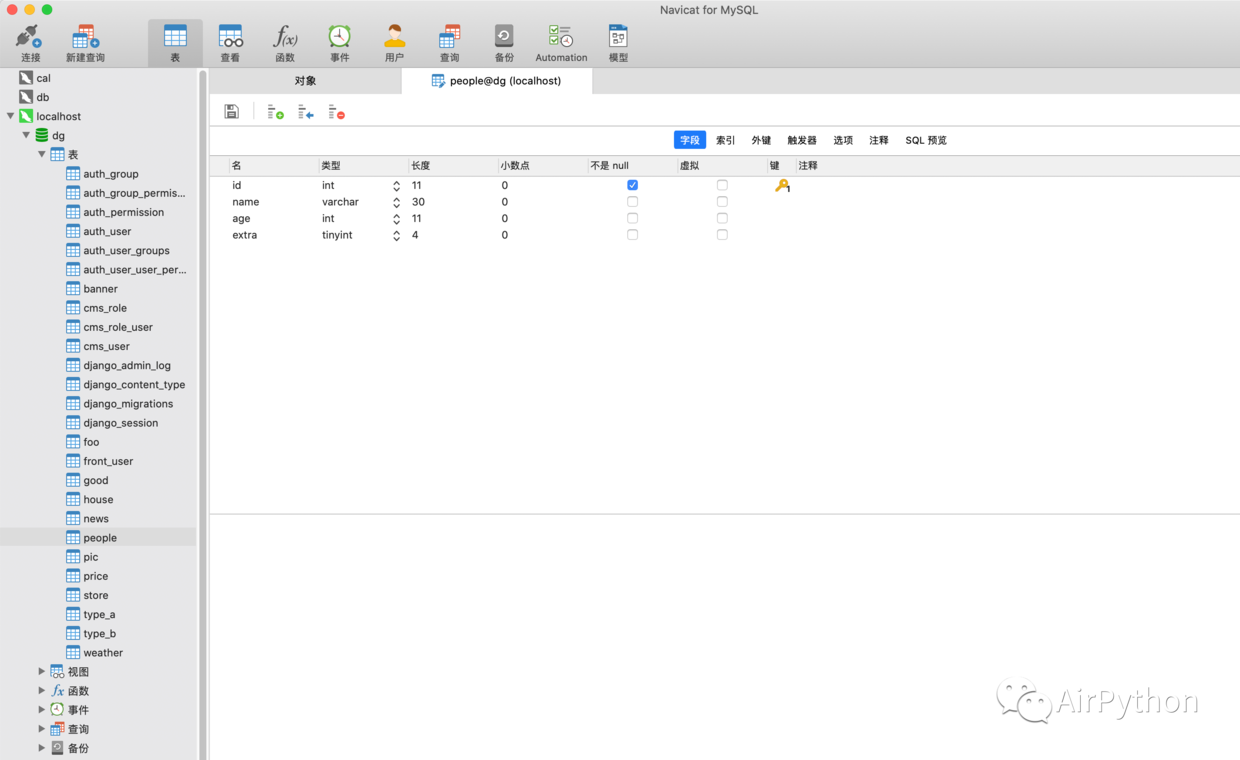The width and height of the screenshot is (1240, 760).
Task: Switch to the 外键 foreign keys tab
Action: (762, 140)
